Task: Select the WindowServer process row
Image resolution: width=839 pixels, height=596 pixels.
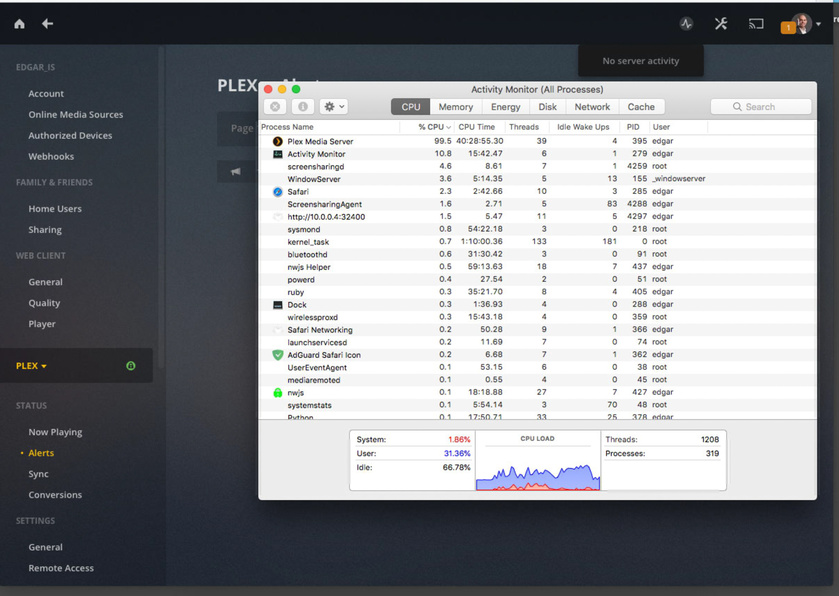Action: point(537,179)
